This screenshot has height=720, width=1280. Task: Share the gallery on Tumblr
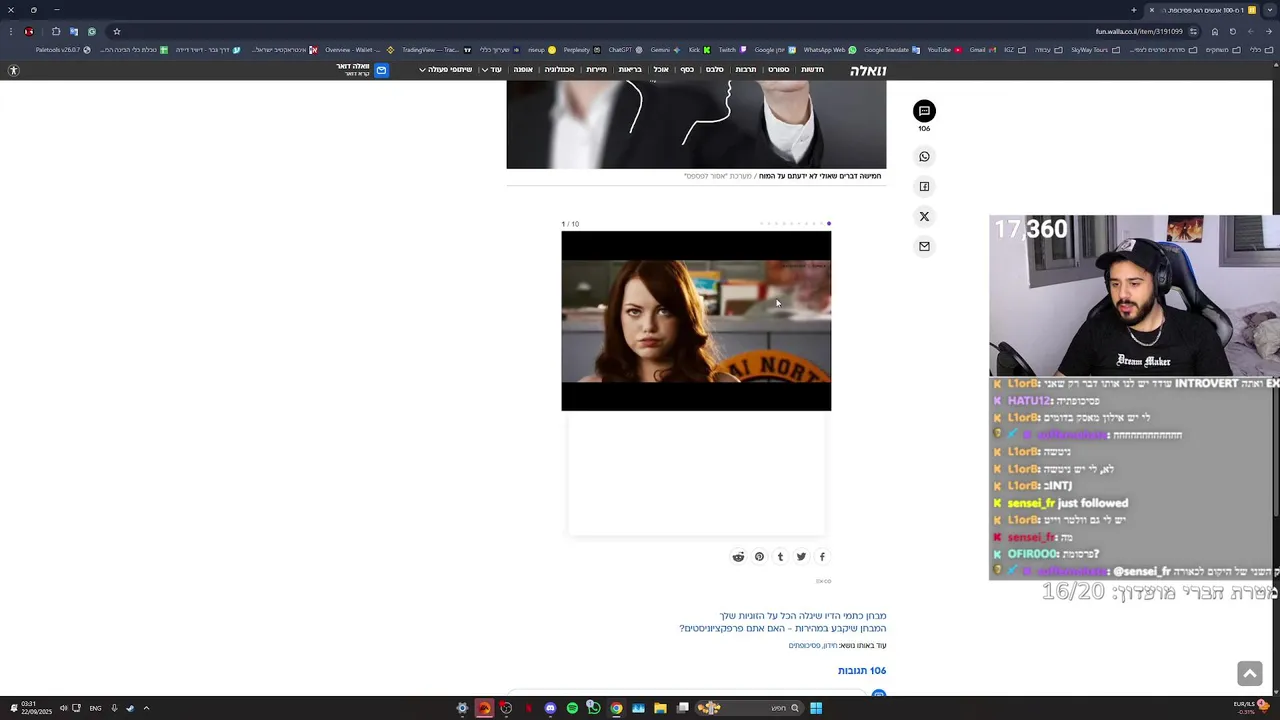tap(780, 557)
